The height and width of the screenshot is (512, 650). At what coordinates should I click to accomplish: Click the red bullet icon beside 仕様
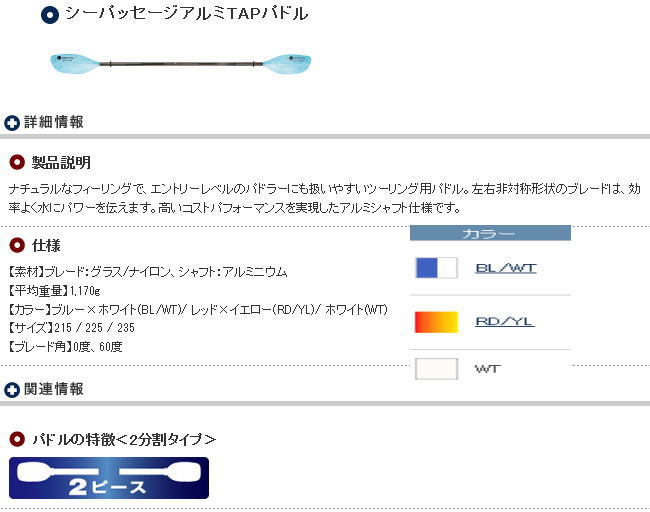point(17,245)
